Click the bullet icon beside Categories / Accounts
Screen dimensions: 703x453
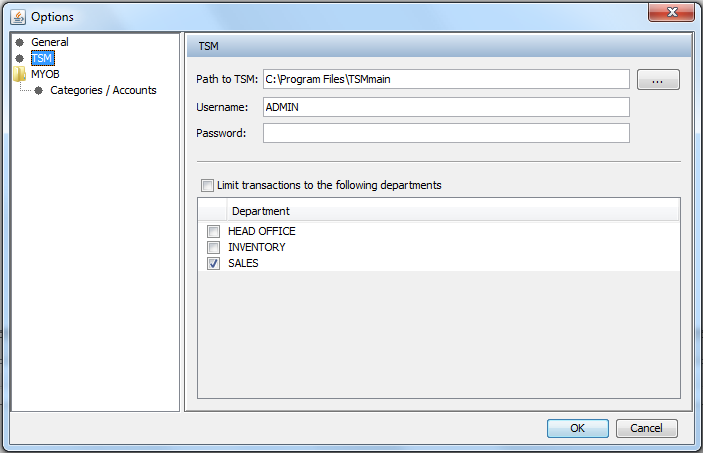[38, 91]
